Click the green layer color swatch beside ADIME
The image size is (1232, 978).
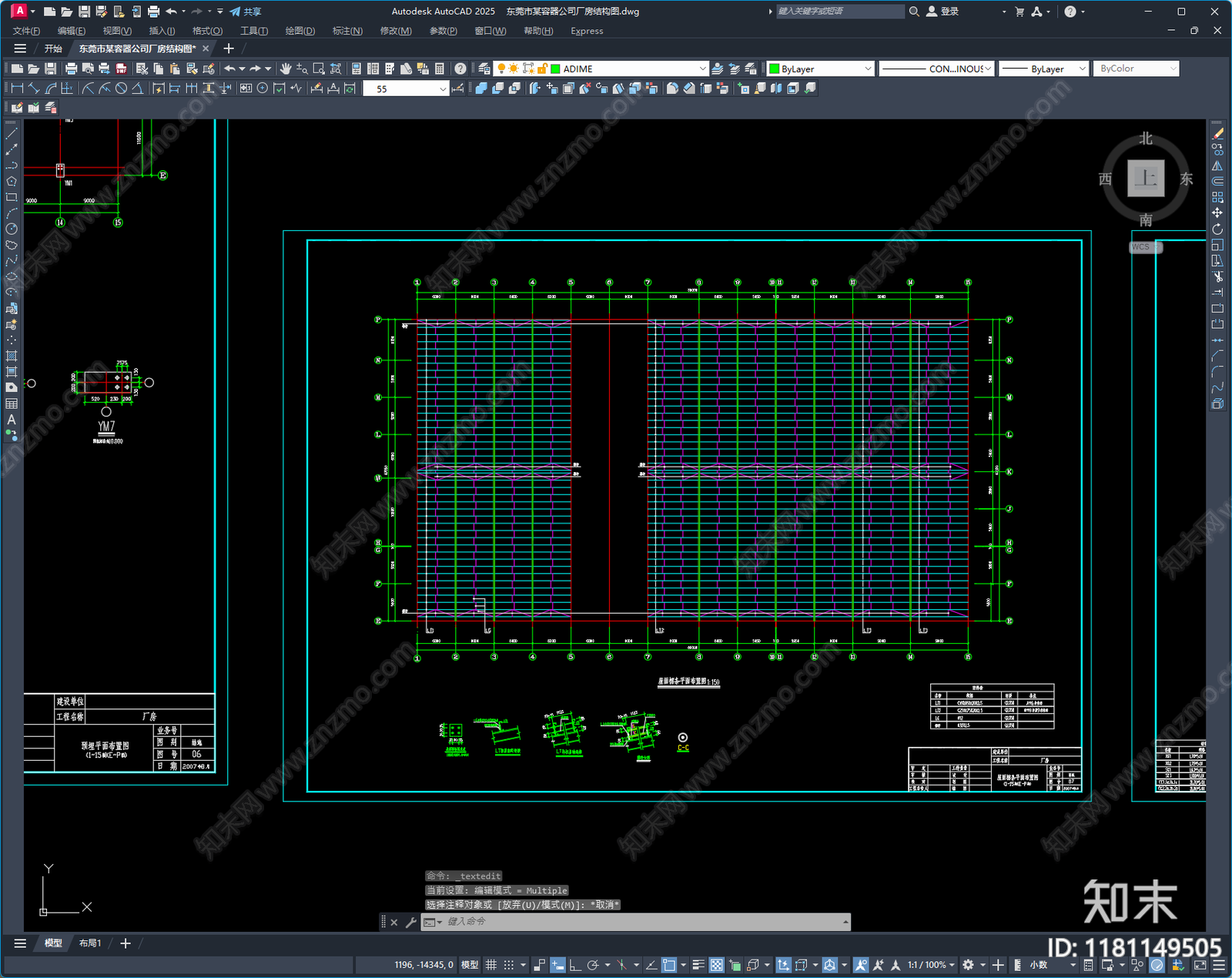point(555,69)
